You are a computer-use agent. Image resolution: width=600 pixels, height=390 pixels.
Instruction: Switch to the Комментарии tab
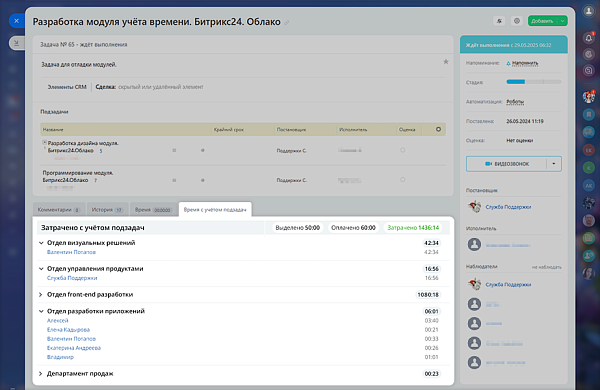click(59, 210)
